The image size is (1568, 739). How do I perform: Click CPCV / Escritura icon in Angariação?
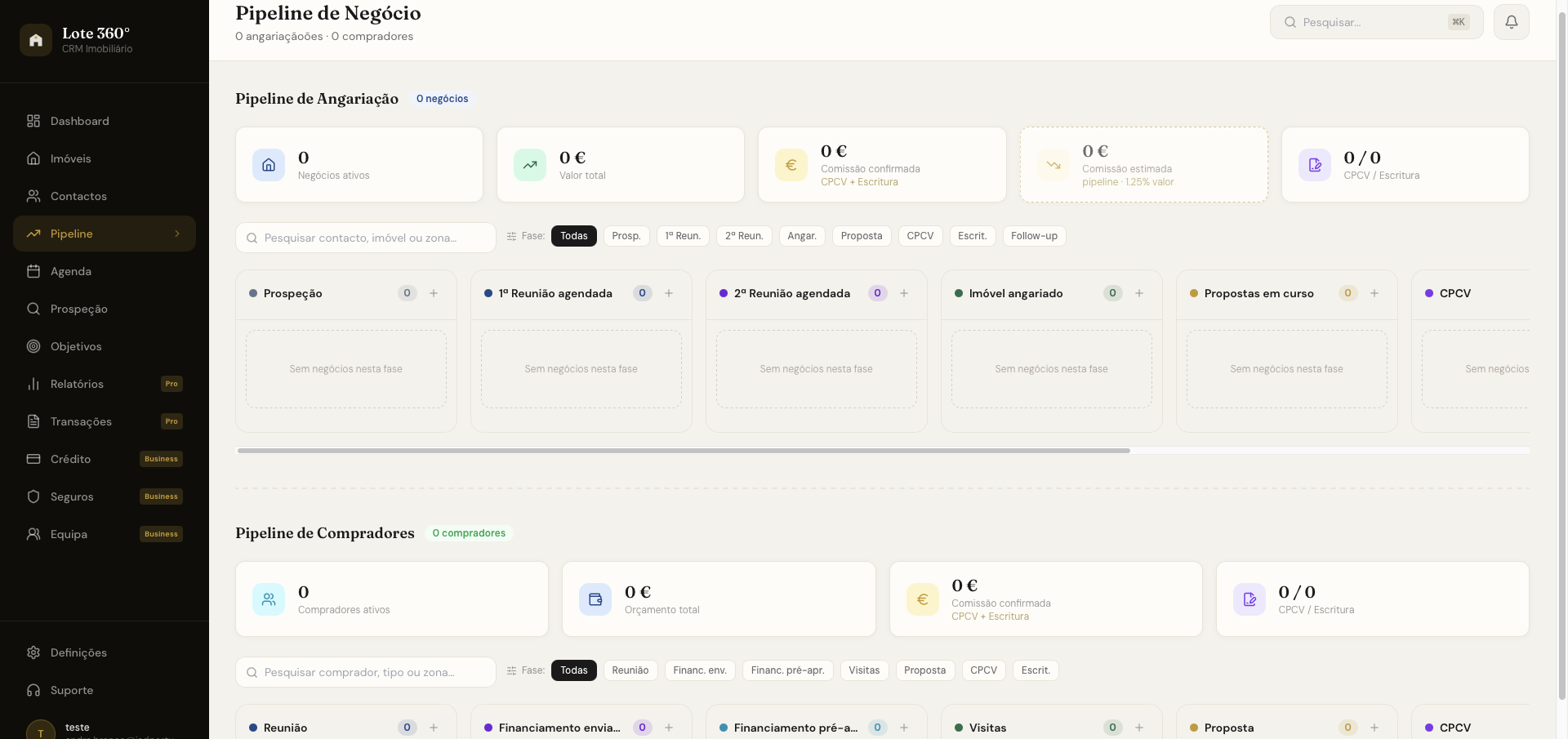(x=1315, y=165)
